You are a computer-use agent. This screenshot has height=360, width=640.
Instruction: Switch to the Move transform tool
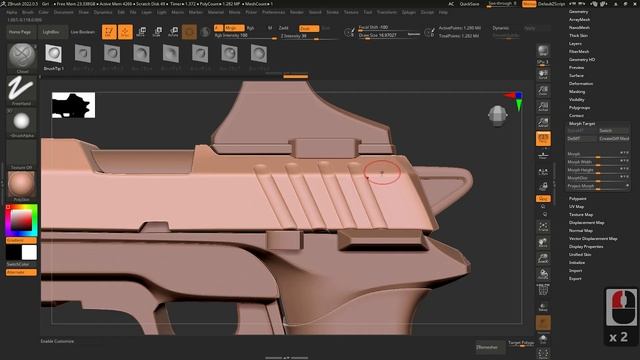point(141,32)
